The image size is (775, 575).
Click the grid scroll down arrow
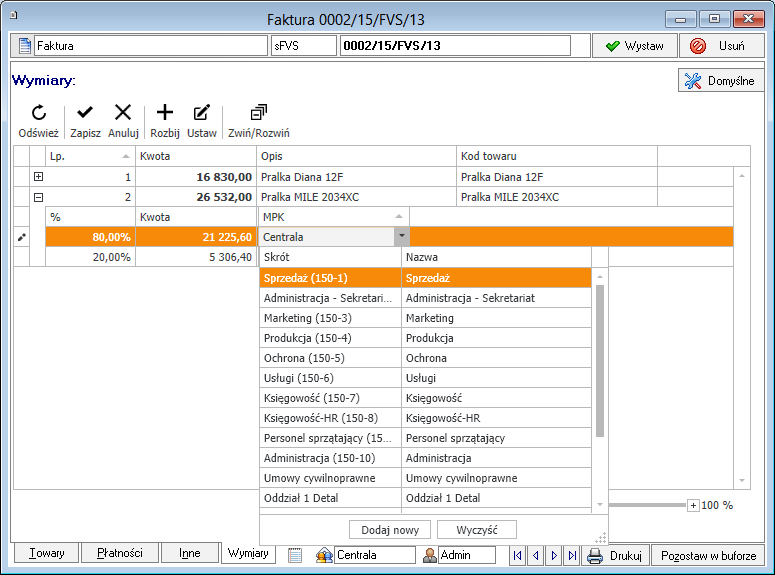coord(742,481)
